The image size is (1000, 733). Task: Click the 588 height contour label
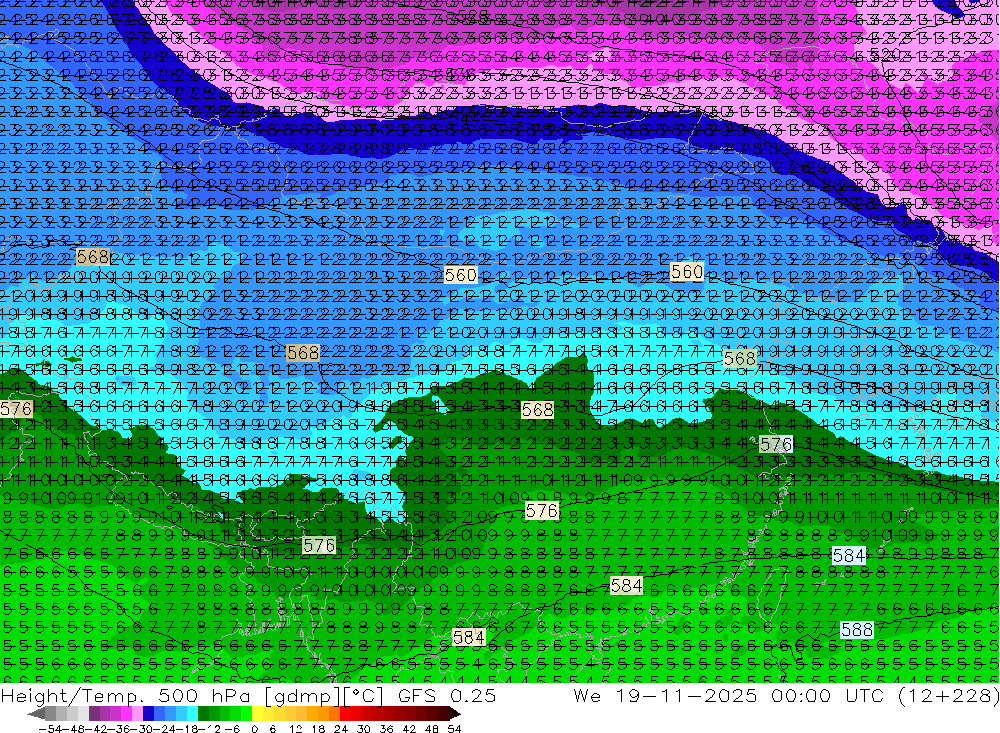click(x=857, y=630)
